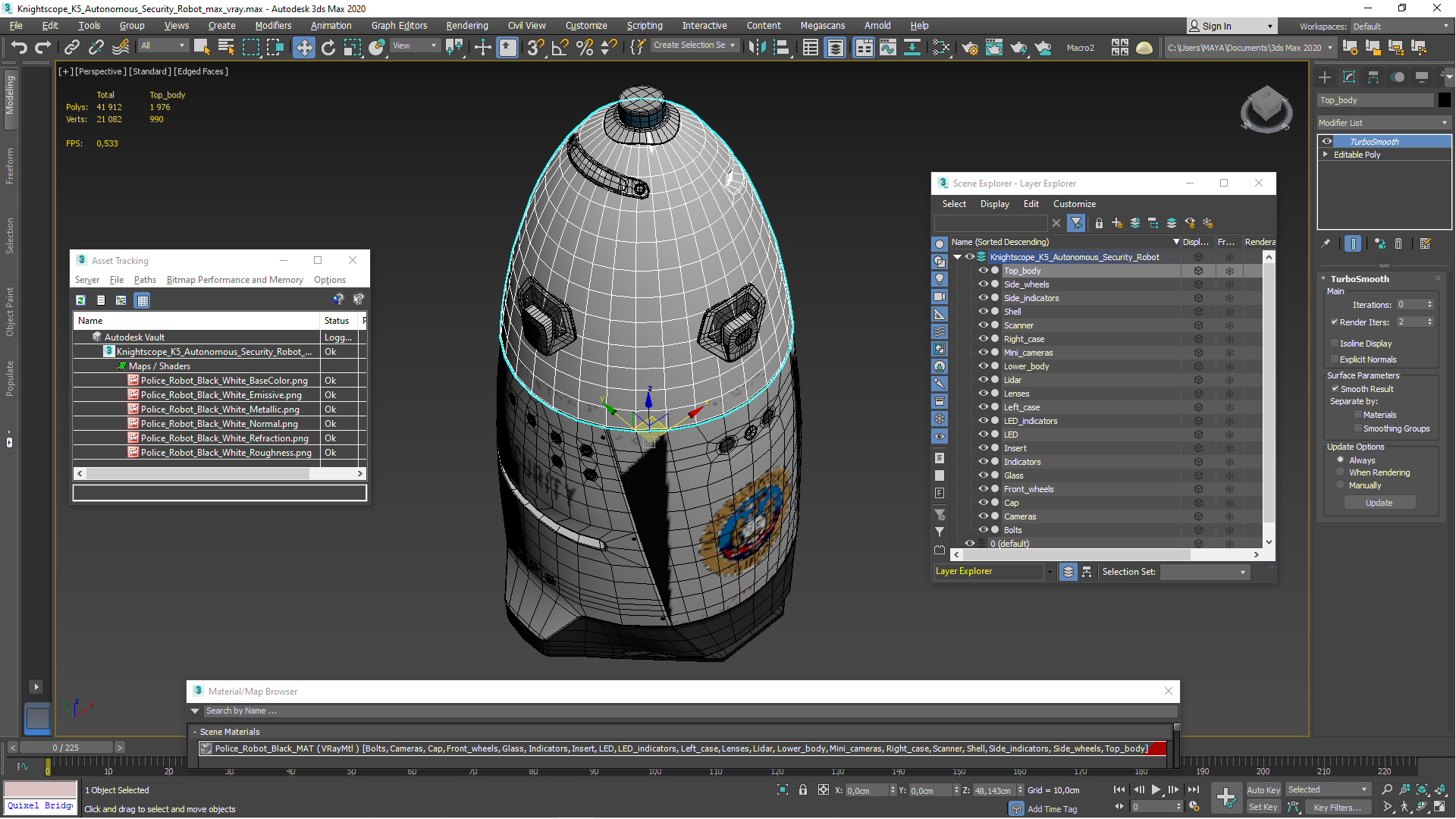This screenshot has width=1456, height=819.
Task: Hide the Side_wheels object eye icon
Action: pyautogui.click(x=983, y=284)
